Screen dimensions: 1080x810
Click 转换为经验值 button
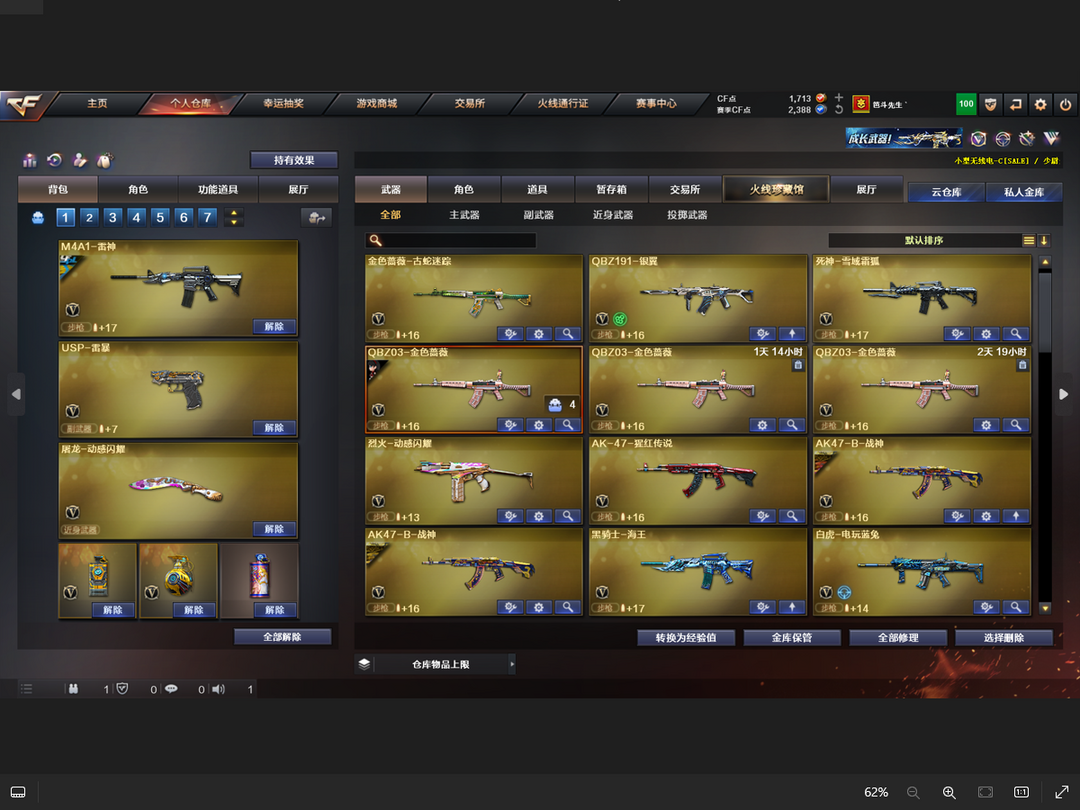pos(685,638)
